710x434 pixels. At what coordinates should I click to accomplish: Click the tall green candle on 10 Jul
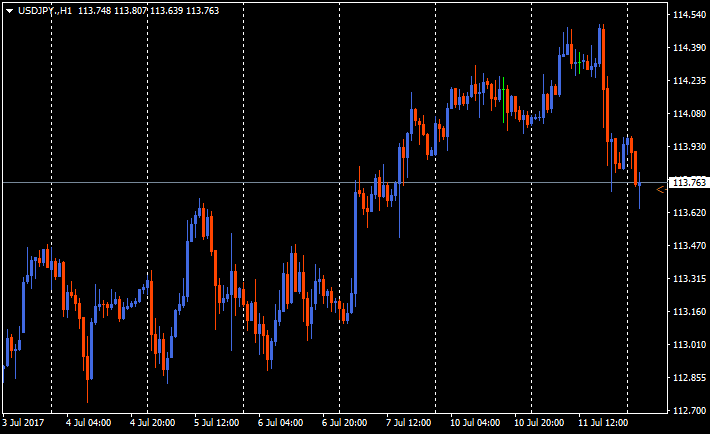click(504, 100)
